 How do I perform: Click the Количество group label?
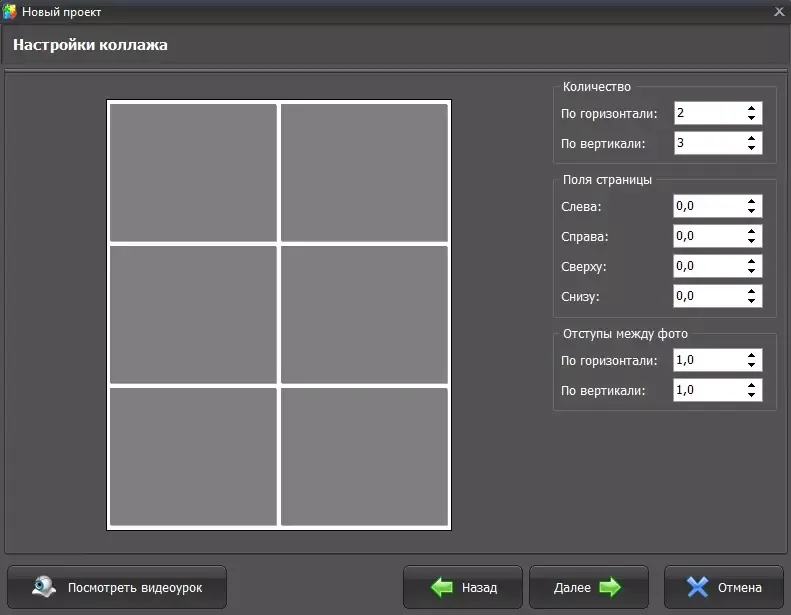pos(597,87)
